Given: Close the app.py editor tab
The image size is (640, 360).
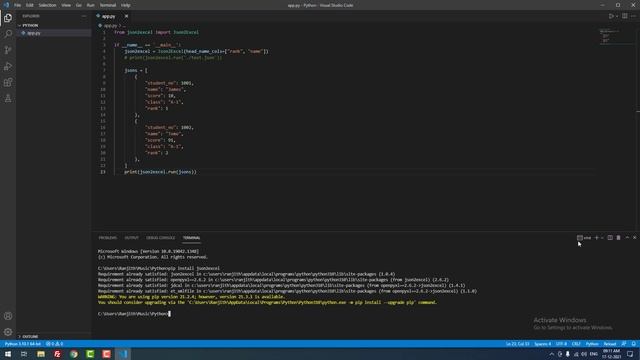Looking at the screenshot, I should 126,16.
